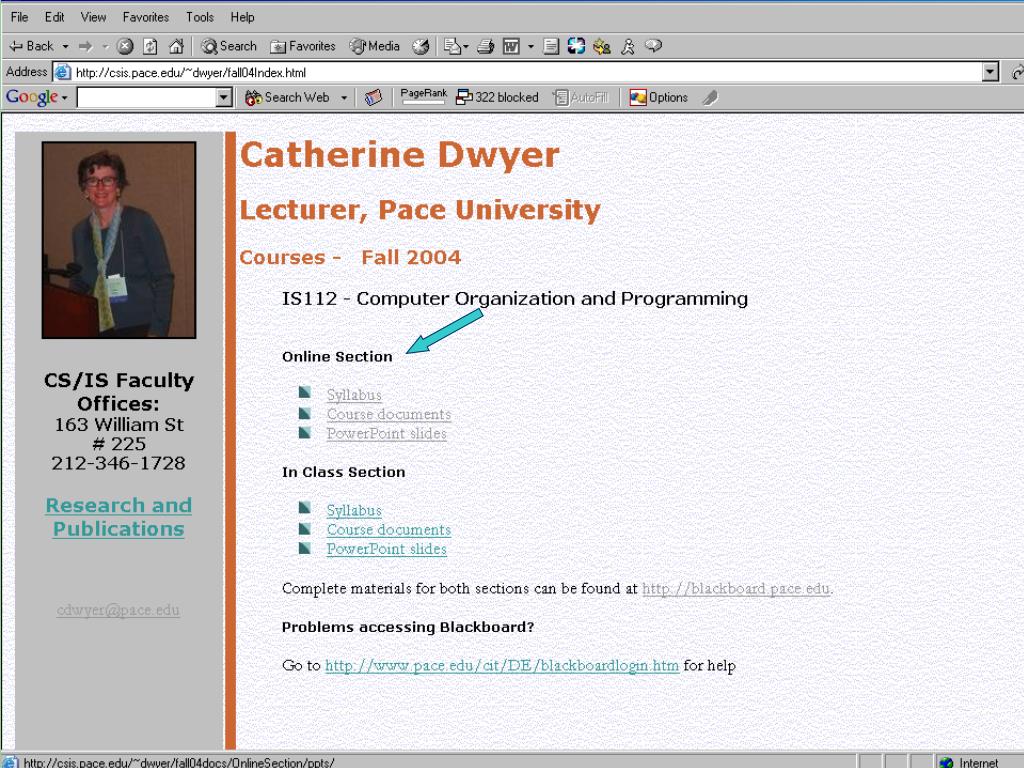Viewport: 1024px width, 768px height.
Task: Click the cdwyer@pace.edu email link
Action: [118, 610]
